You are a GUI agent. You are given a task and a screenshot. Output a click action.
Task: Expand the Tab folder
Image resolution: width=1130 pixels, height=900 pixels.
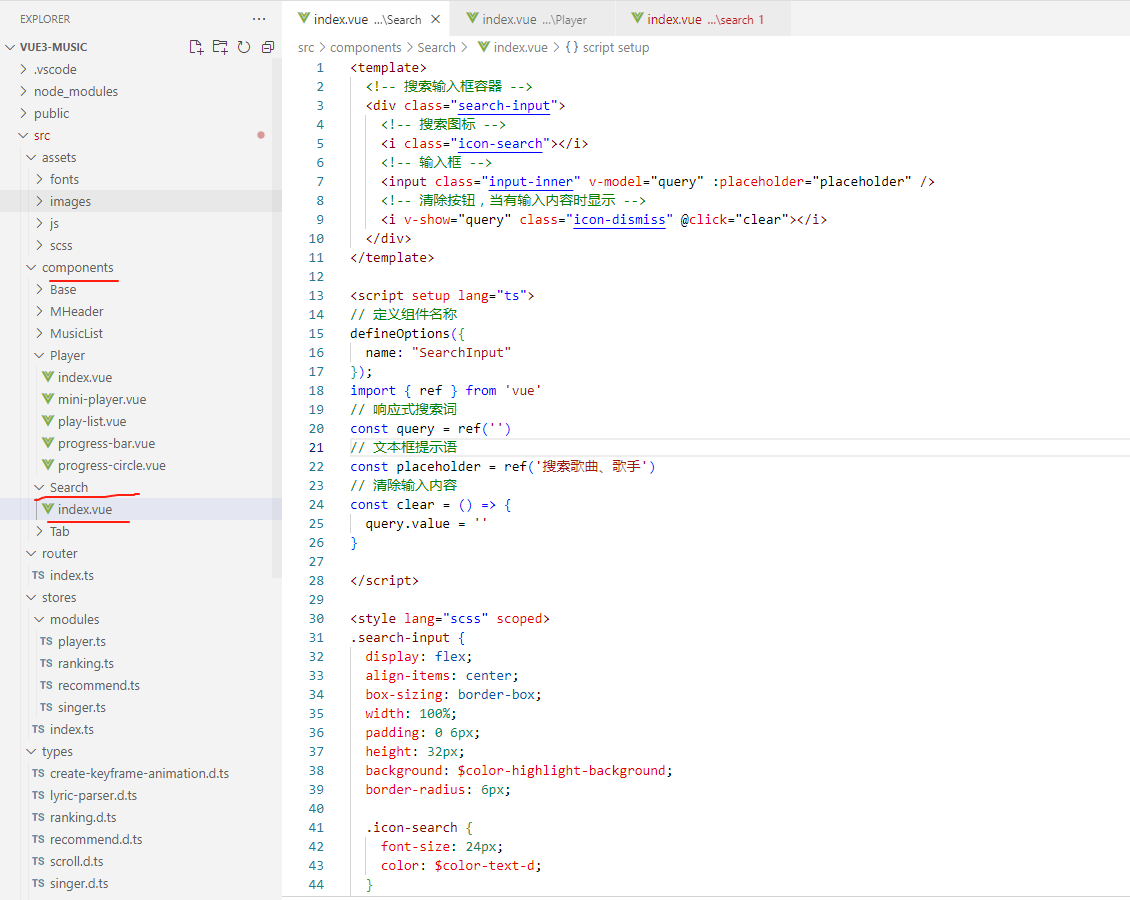click(x=59, y=531)
